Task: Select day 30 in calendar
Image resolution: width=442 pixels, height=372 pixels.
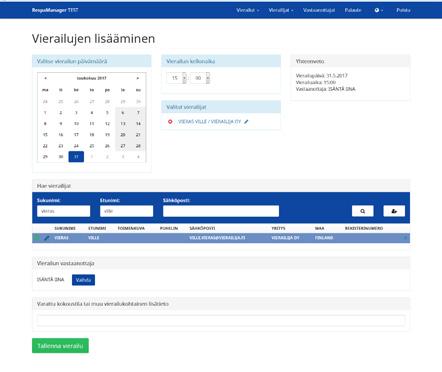Action: [x=61, y=157]
